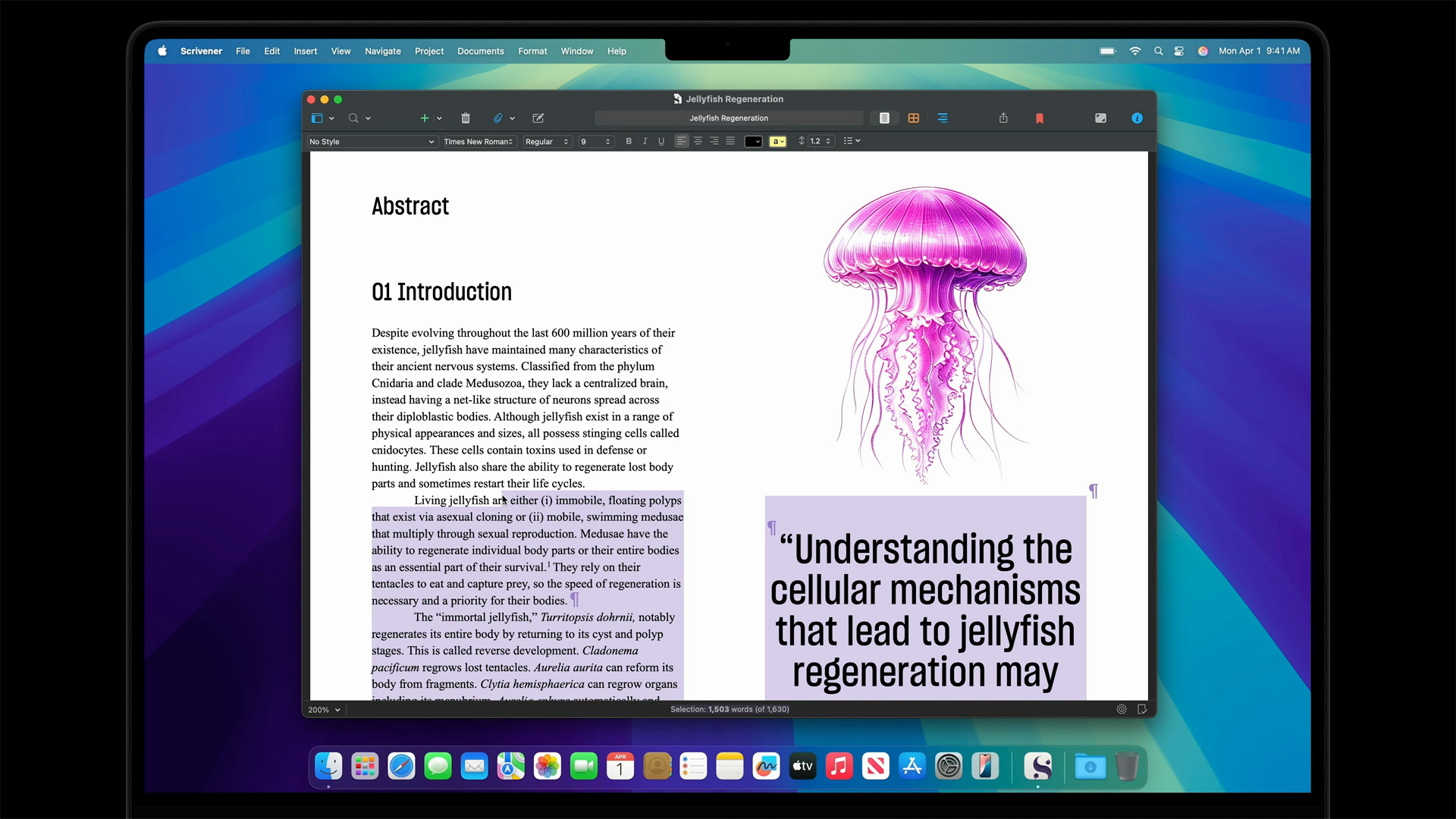Screen dimensions: 1456x819
Task: Switch to outliner view mode
Action: tap(943, 118)
